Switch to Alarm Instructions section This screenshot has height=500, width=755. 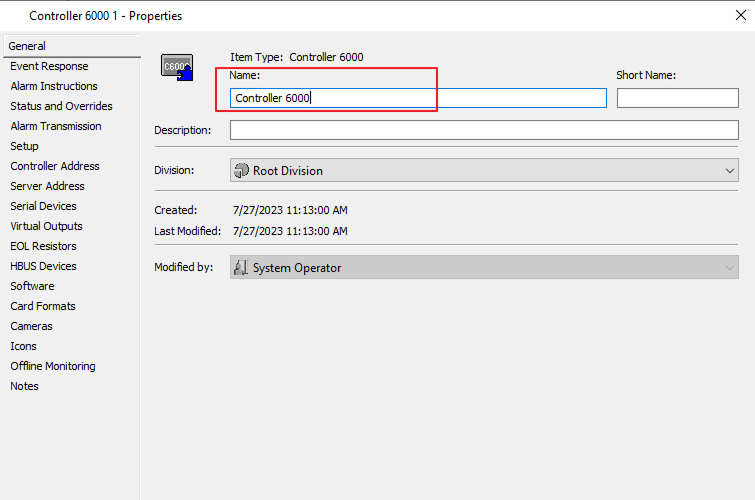click(x=54, y=86)
